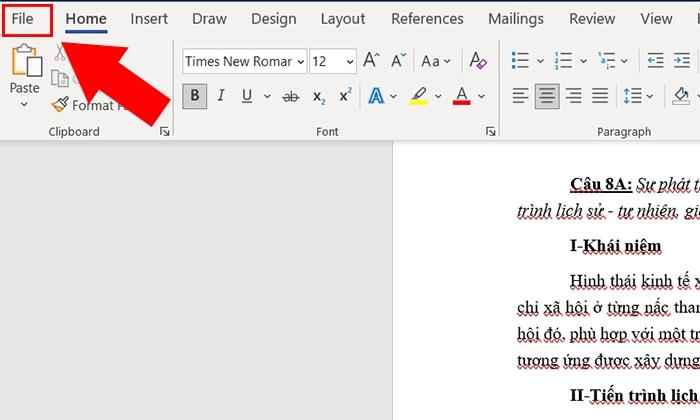The height and width of the screenshot is (420, 700).
Task: Toggle bold formatting
Action: [x=195, y=96]
